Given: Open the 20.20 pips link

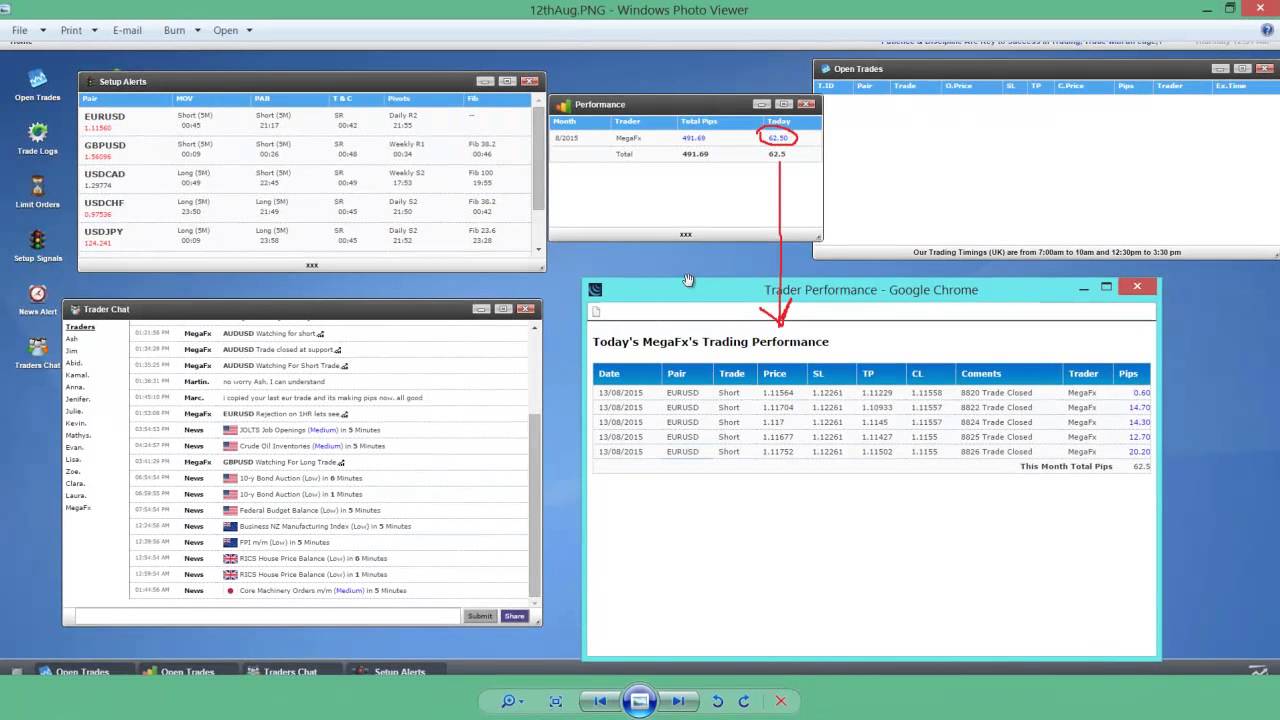Looking at the screenshot, I should [x=1139, y=451].
